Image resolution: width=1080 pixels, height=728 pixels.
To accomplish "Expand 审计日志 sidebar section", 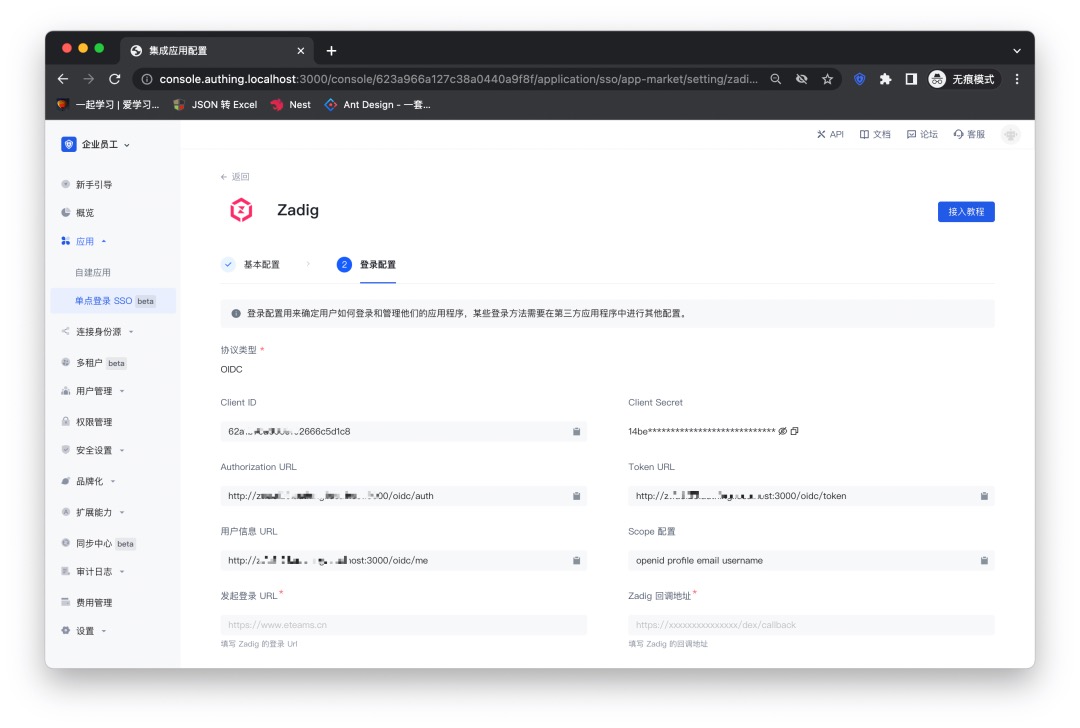I will click(x=94, y=572).
